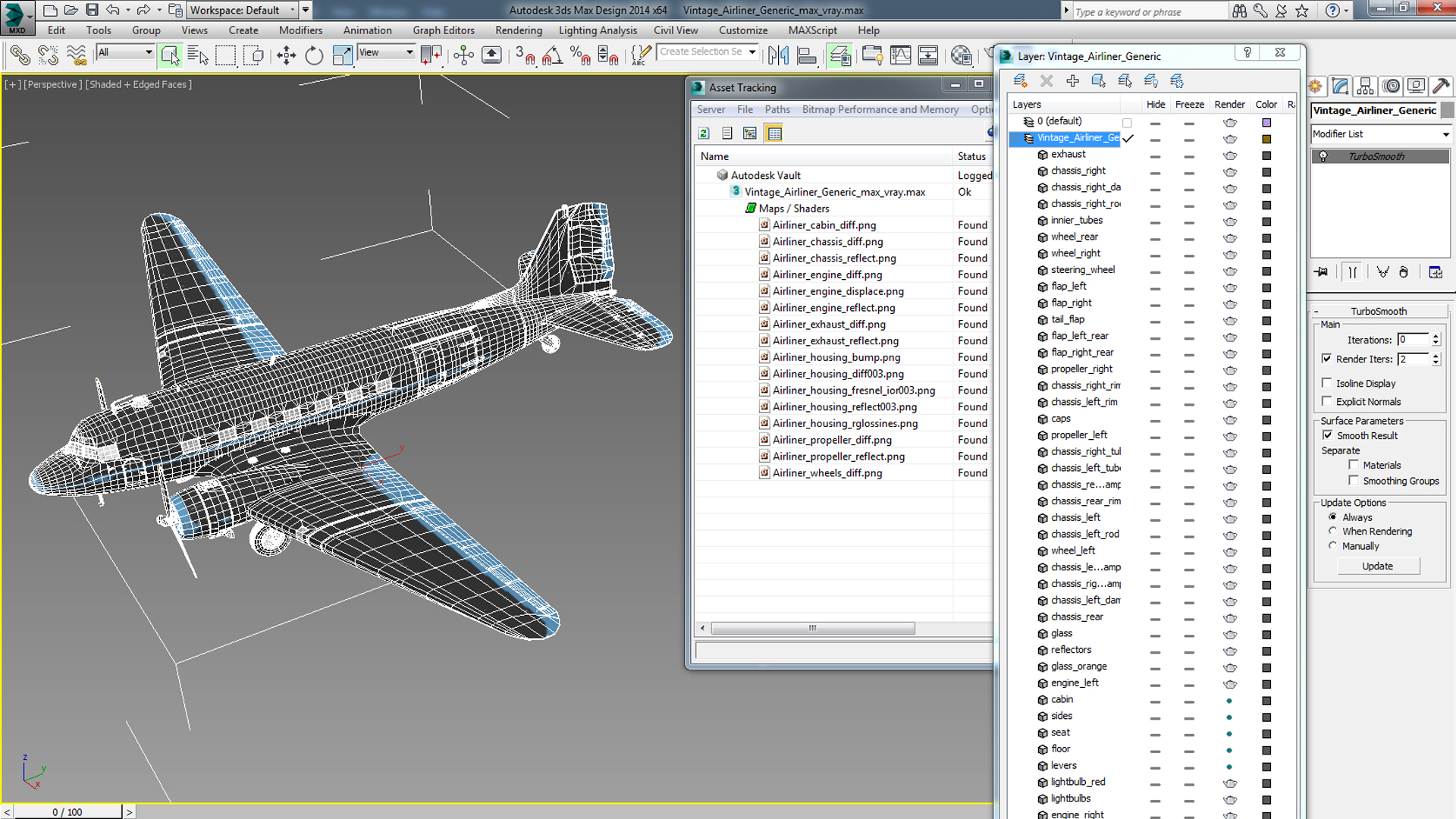Open the Modifier List dropdown
Image resolution: width=1456 pixels, height=819 pixels.
tap(1380, 134)
